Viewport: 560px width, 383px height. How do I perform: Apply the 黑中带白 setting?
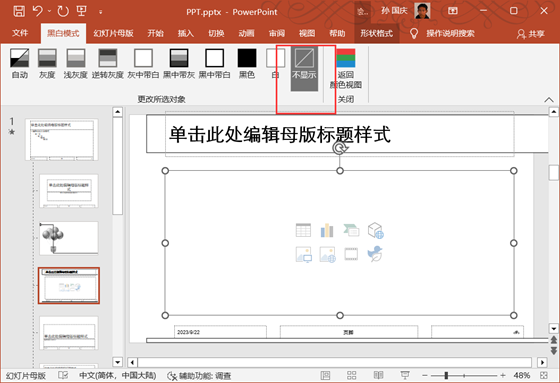(x=214, y=64)
